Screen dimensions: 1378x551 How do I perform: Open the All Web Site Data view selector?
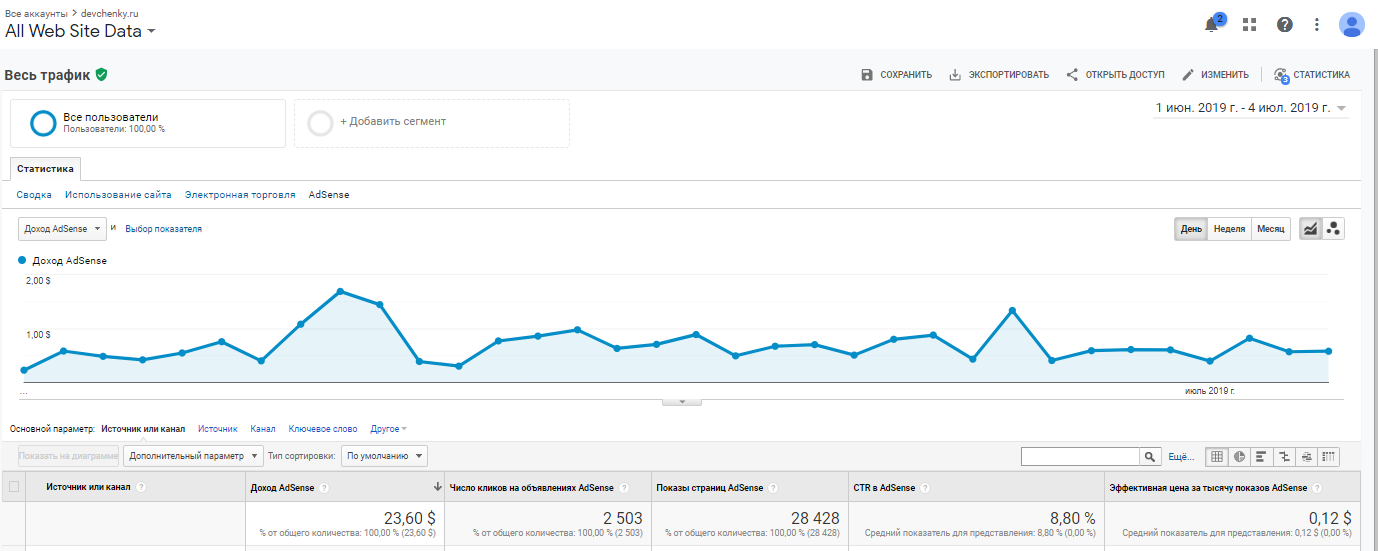(80, 31)
